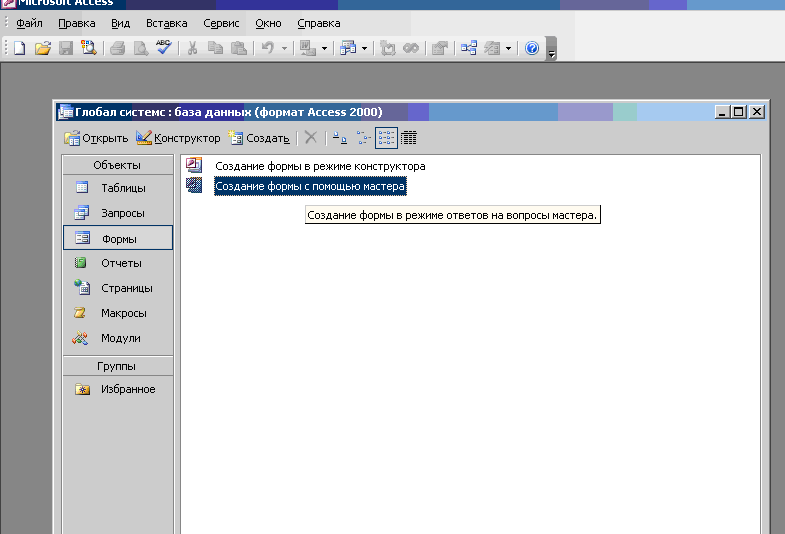This screenshot has height=534, width=785.
Task: Click the Open folder toolbar icon
Action: (43, 48)
